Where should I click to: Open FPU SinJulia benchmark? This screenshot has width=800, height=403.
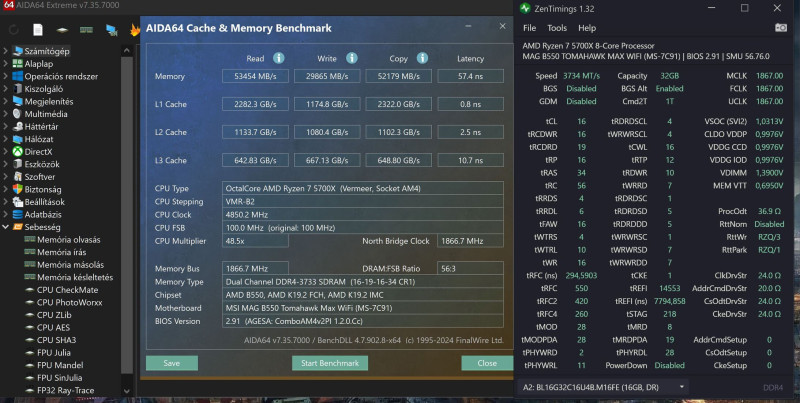pyautogui.click(x=59, y=377)
